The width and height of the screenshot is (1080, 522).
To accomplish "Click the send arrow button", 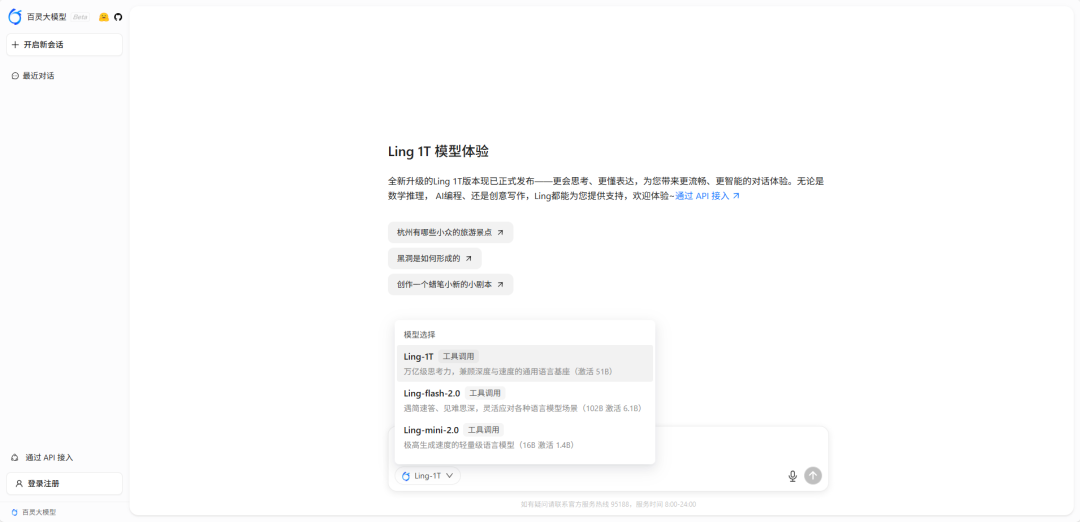I will click(x=813, y=476).
